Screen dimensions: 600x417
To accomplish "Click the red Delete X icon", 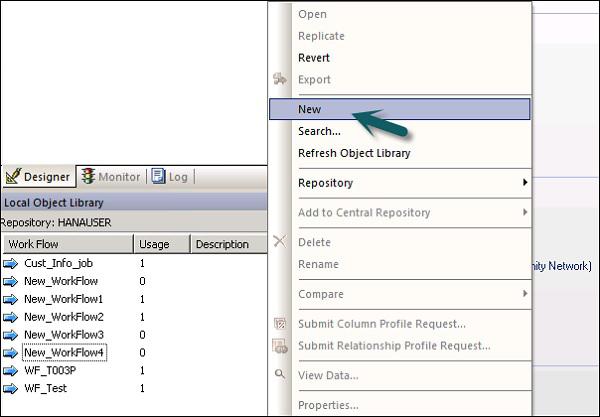I will 280,242.
